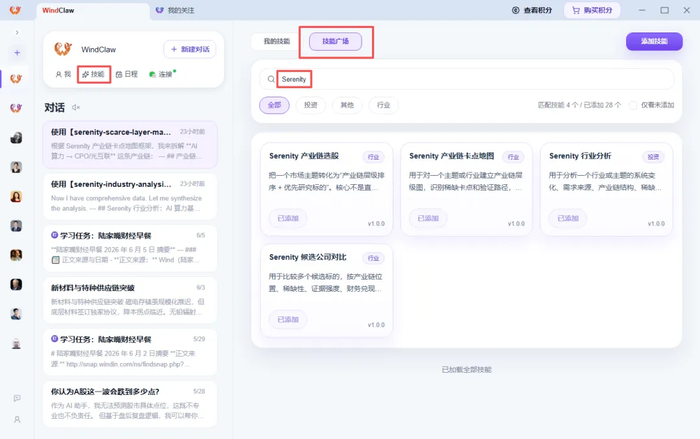Viewport: 700px width, 439px height.
Task: Click the 行业 tag on Serenity 产业链卡点地图 card
Action: coord(513,157)
